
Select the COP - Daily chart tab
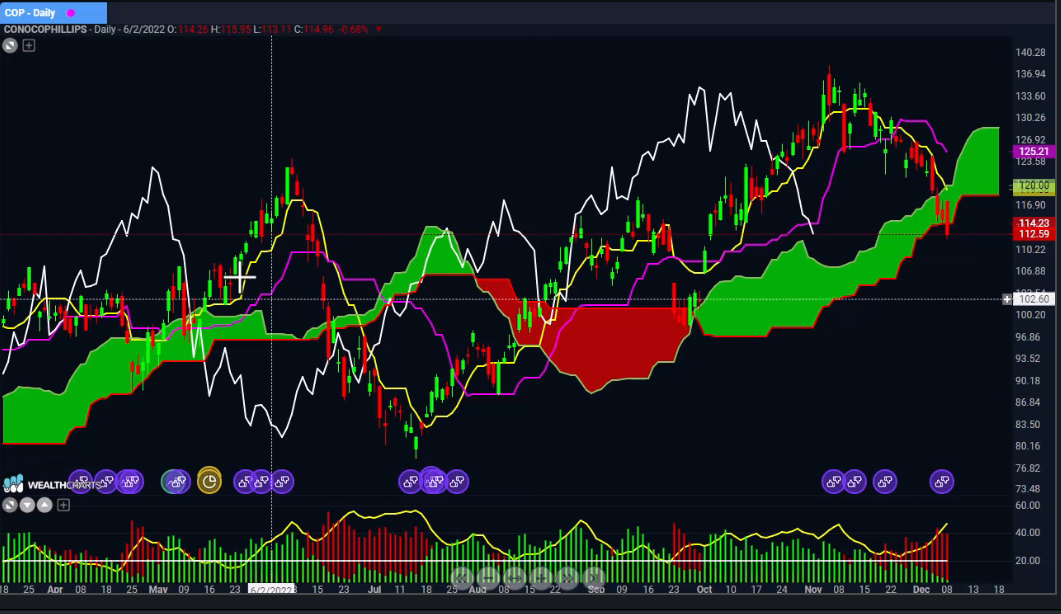(x=53, y=13)
